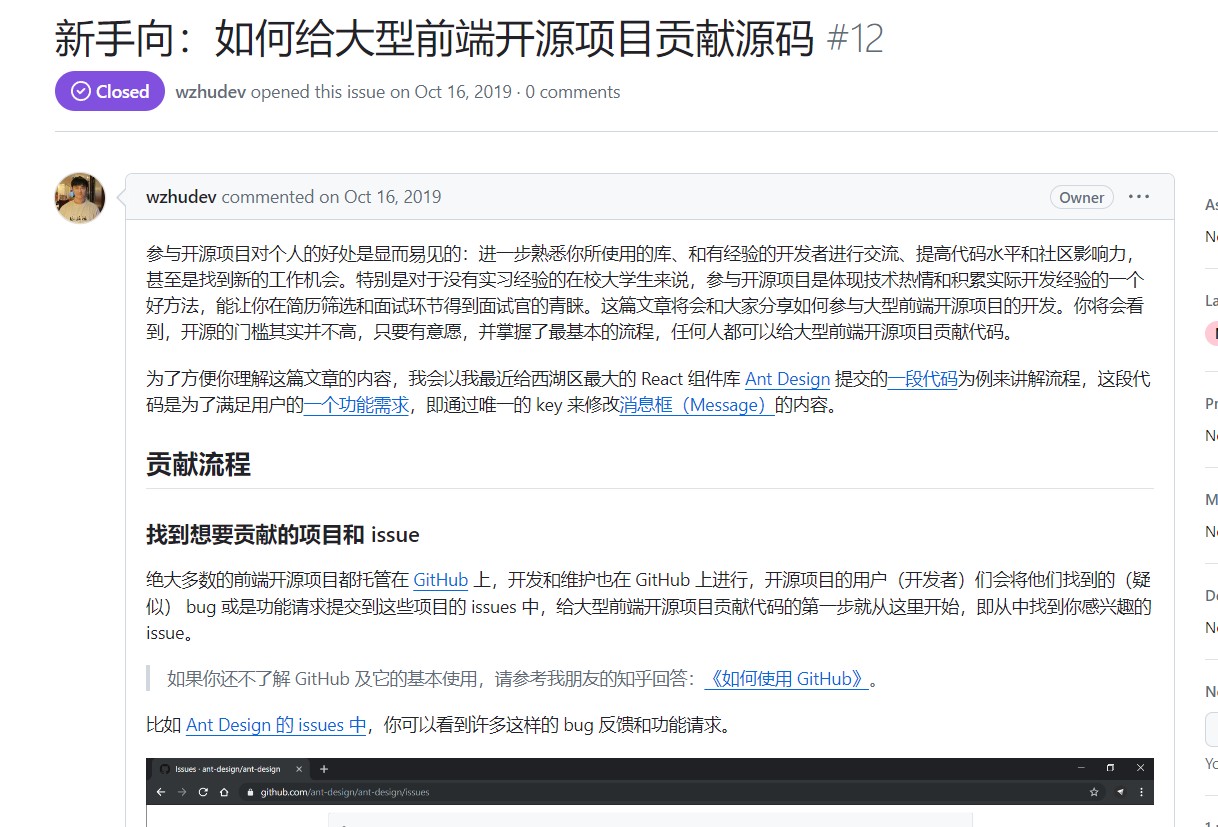Open the Ant Design link in second paragraph
Screen dimensions: 1218x827
pos(788,379)
